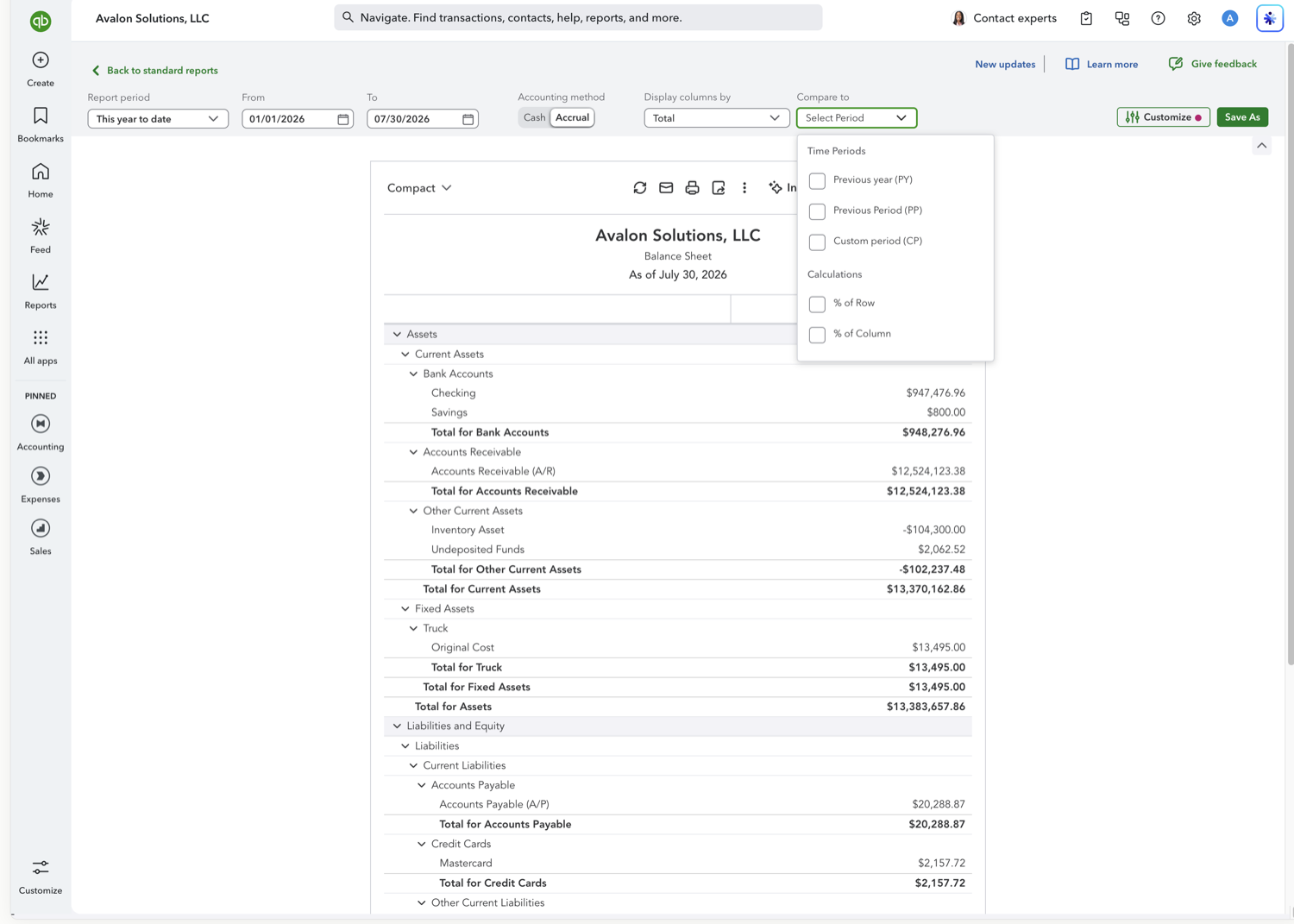
Task: Print the report
Action: click(692, 187)
